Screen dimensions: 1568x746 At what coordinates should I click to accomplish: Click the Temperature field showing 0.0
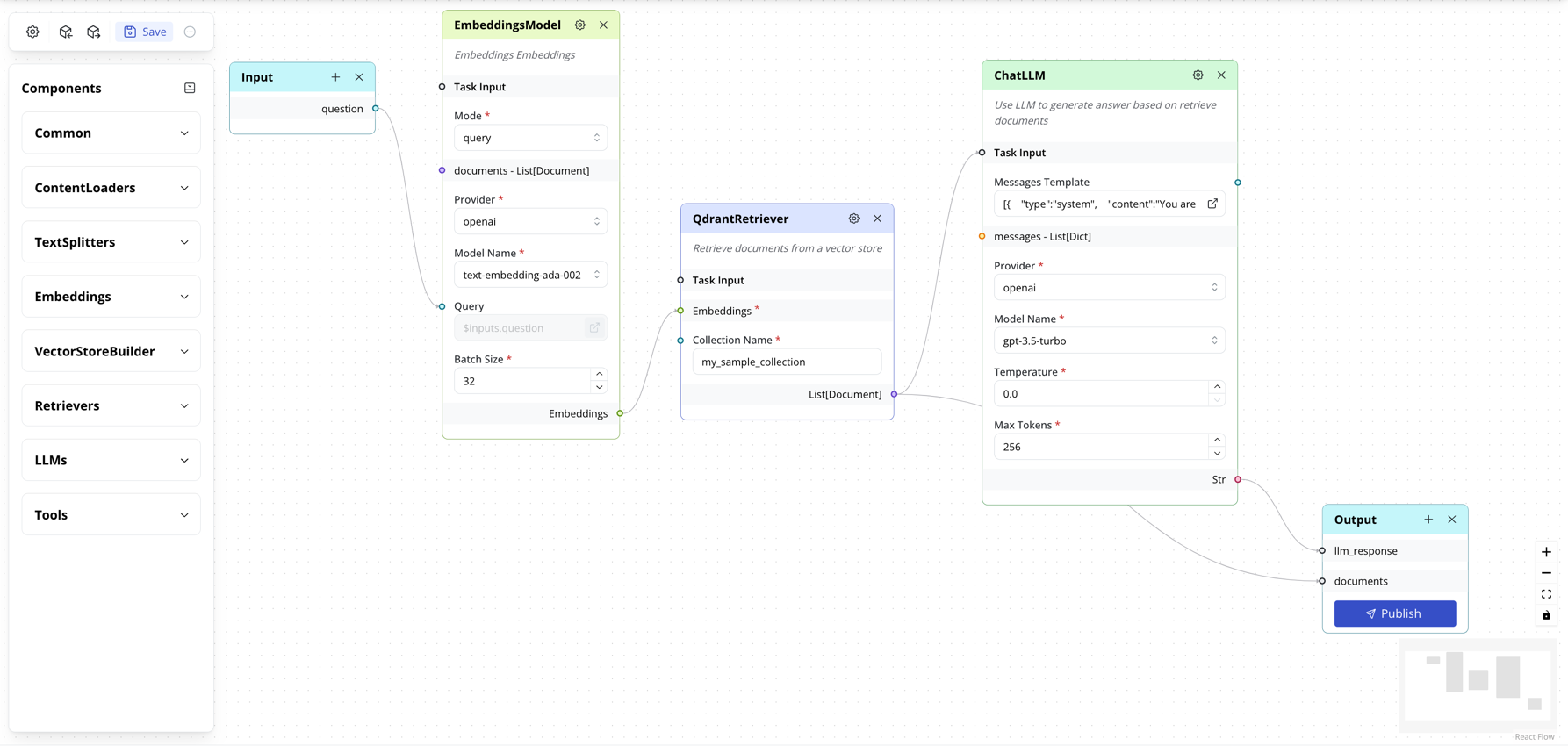[x=1101, y=394]
